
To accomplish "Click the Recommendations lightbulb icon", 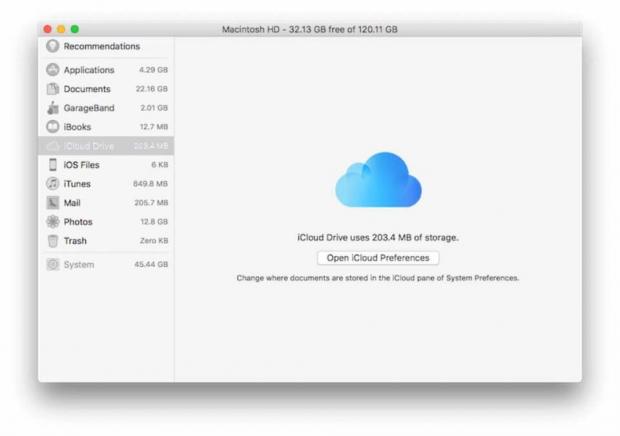I will (53, 47).
